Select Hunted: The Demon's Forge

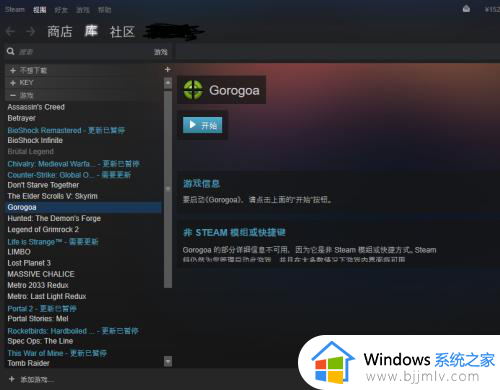(x=54, y=218)
